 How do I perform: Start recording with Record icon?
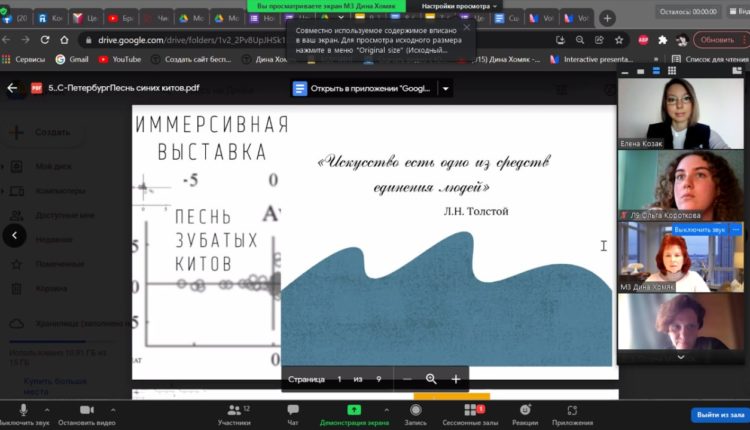416,415
